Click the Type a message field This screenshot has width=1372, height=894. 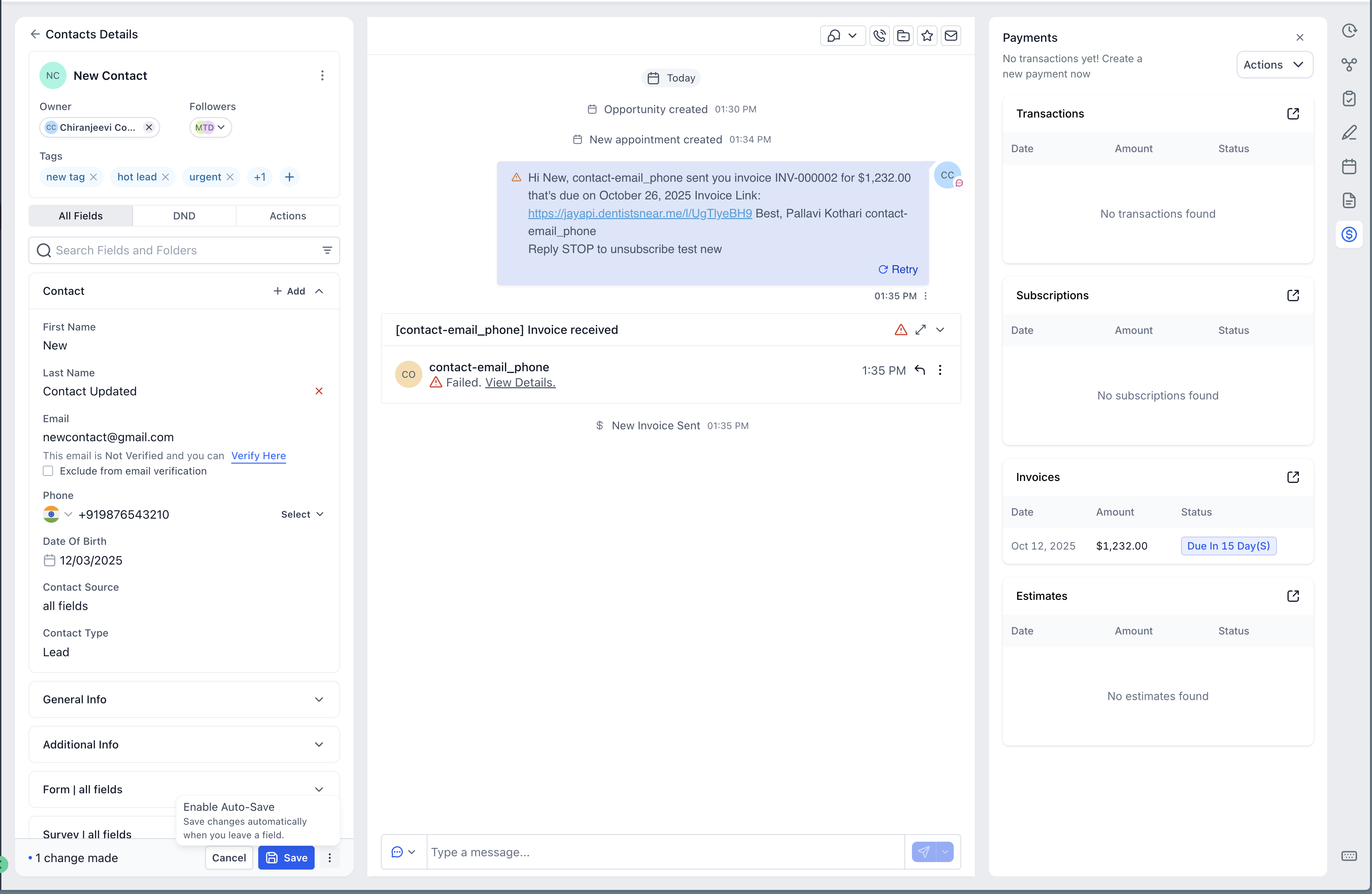[x=665, y=852]
